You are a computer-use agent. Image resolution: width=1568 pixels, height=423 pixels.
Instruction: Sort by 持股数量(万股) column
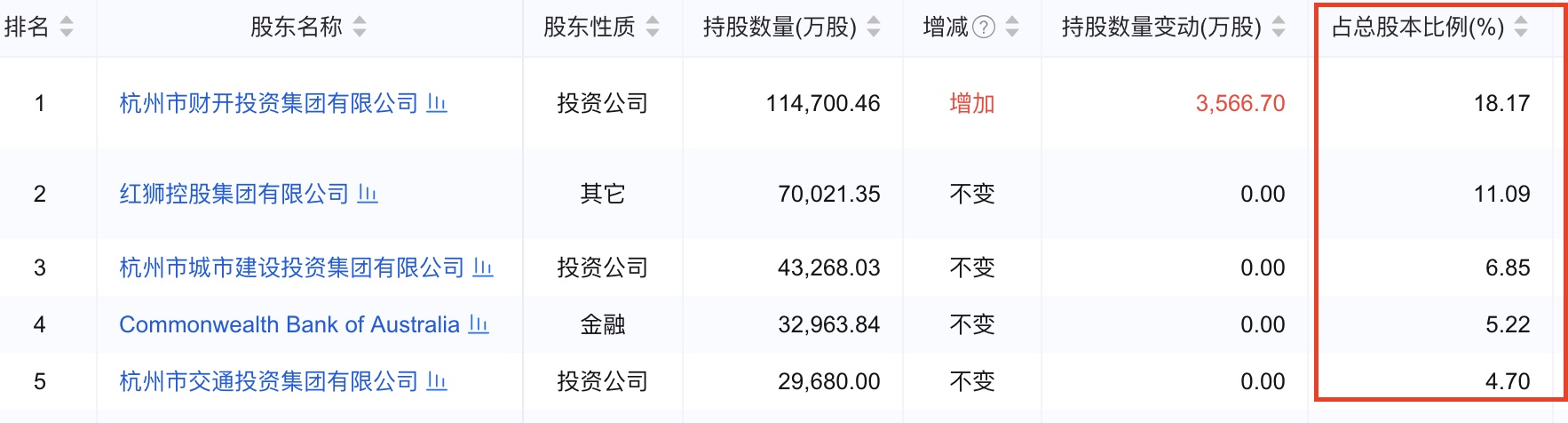[x=874, y=28]
